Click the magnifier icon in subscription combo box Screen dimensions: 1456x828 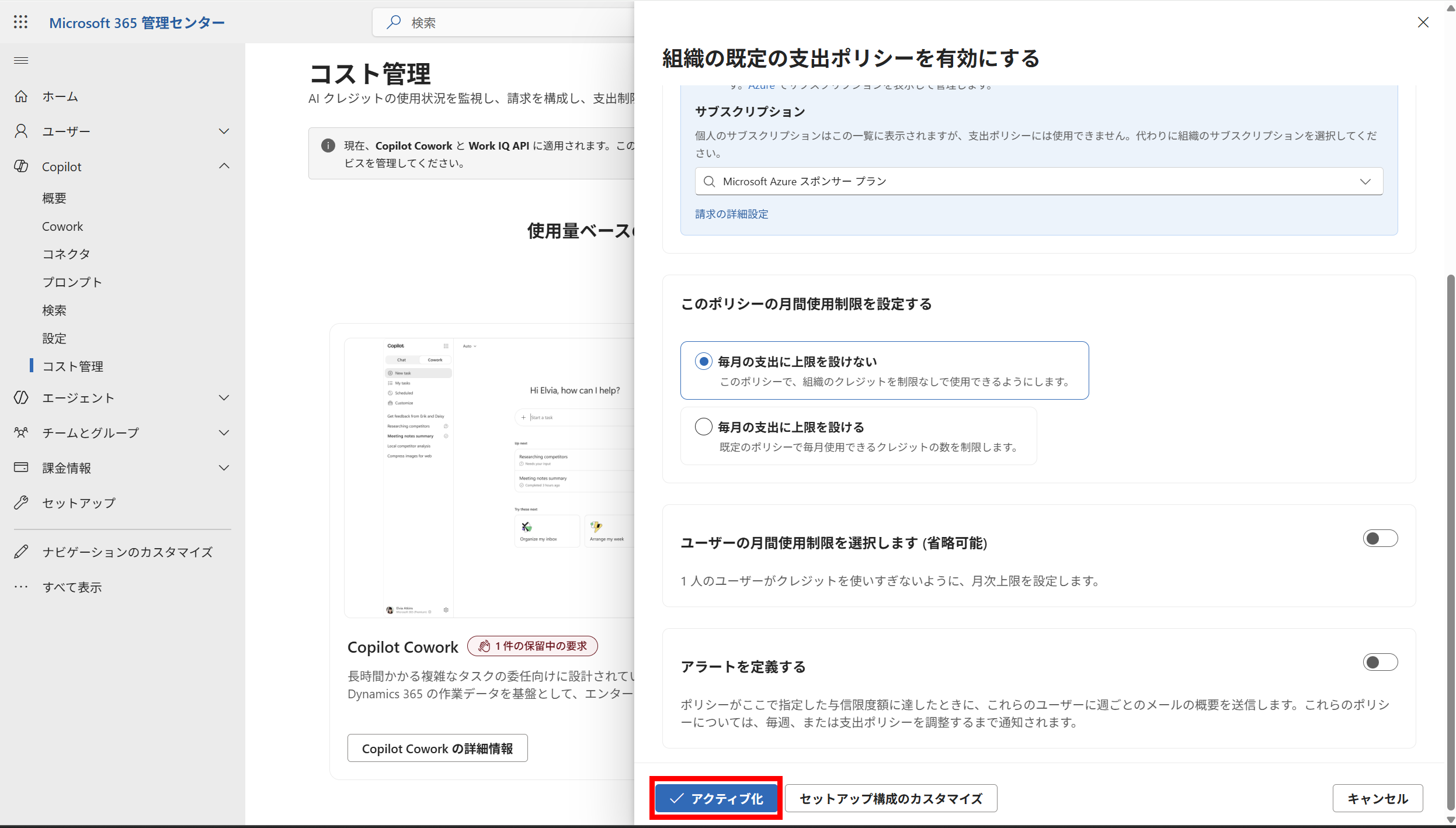[709, 182]
